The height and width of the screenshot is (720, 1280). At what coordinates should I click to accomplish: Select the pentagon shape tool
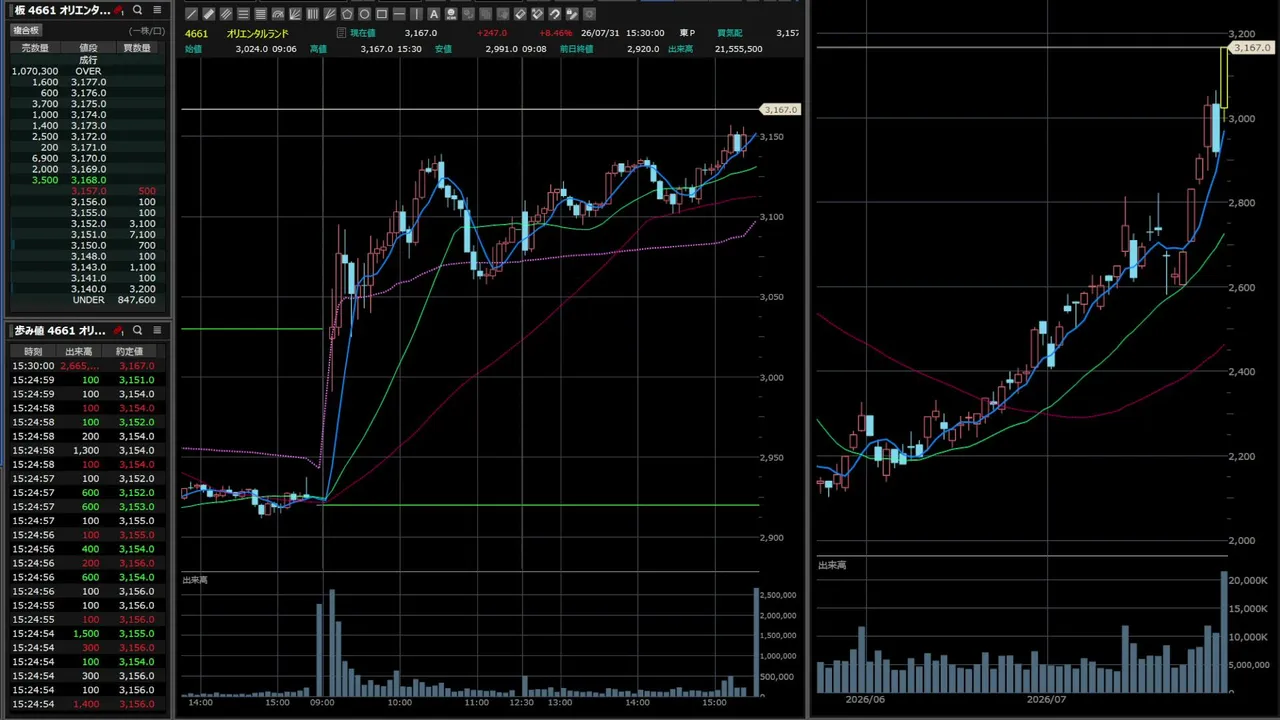coord(347,14)
